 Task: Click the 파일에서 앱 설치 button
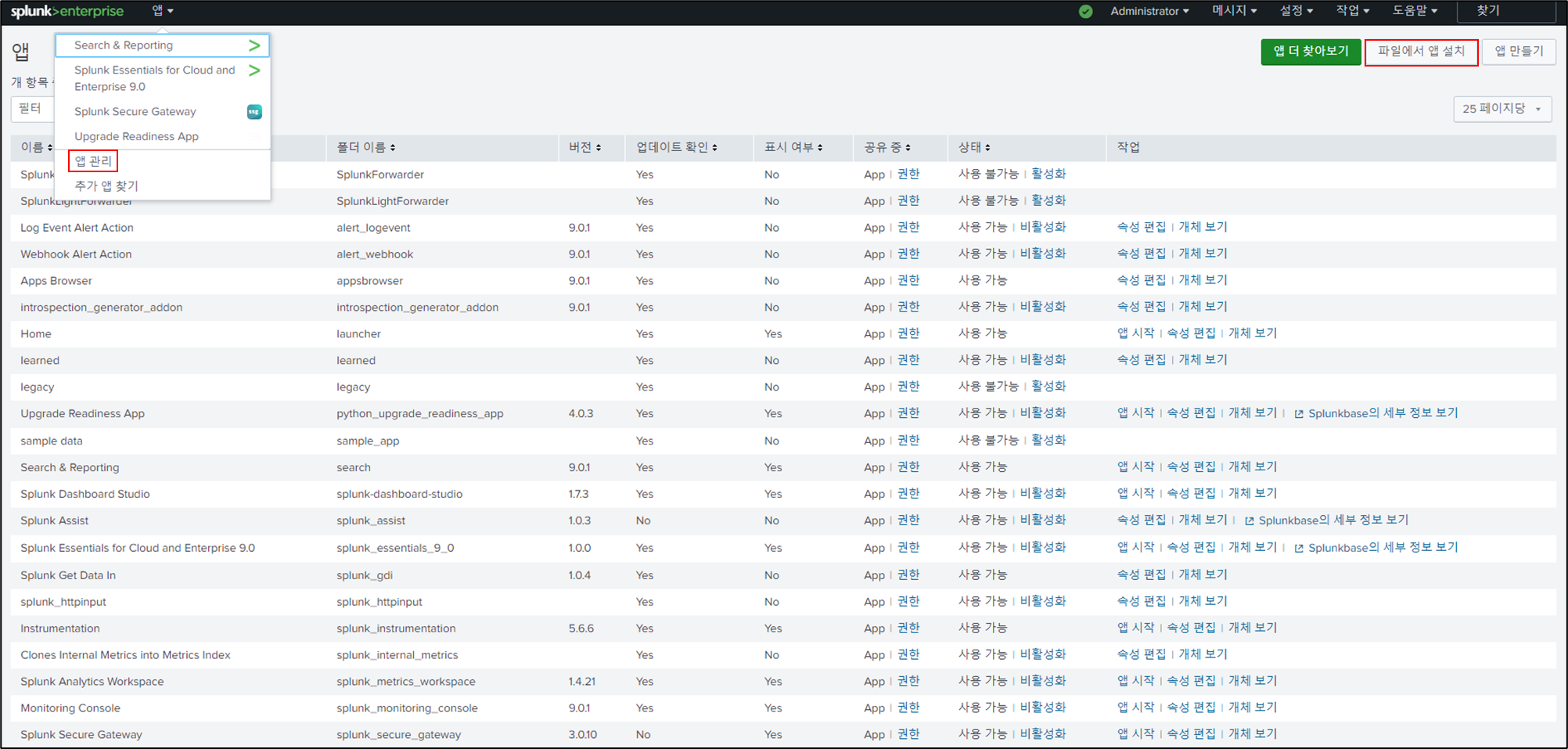pos(1421,52)
